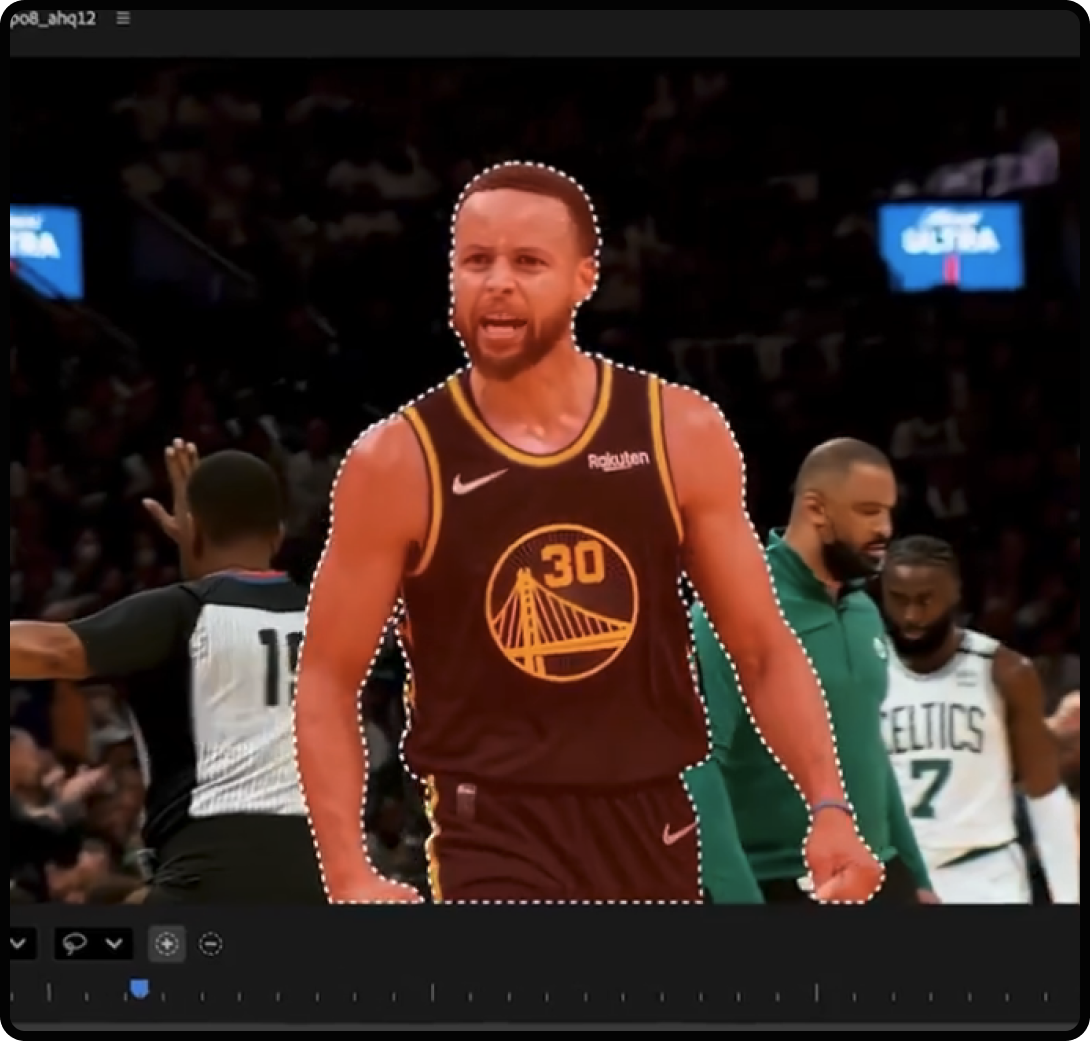This screenshot has height=1041, width=1090.
Task: Click the tall tick mark near the timeline's right end
Action: point(816,991)
